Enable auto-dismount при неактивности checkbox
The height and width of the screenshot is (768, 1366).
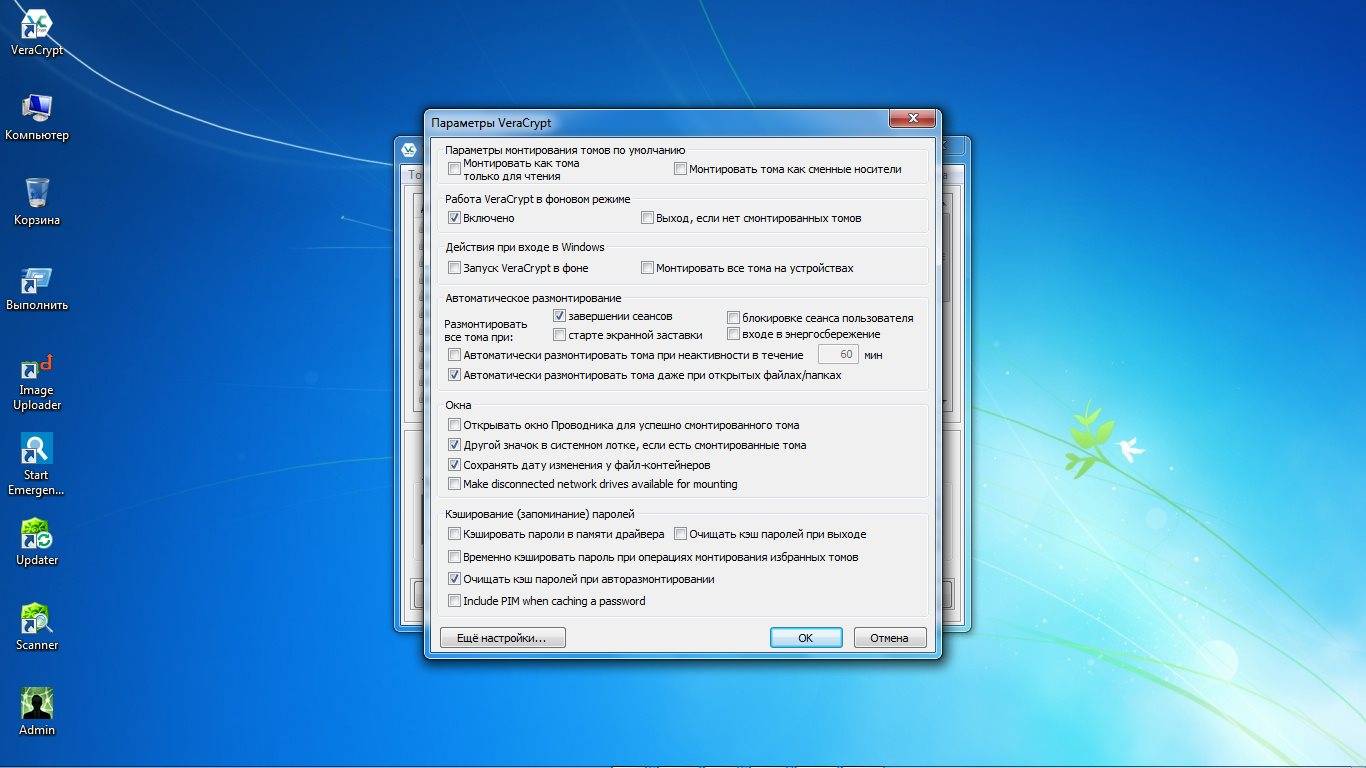click(455, 355)
